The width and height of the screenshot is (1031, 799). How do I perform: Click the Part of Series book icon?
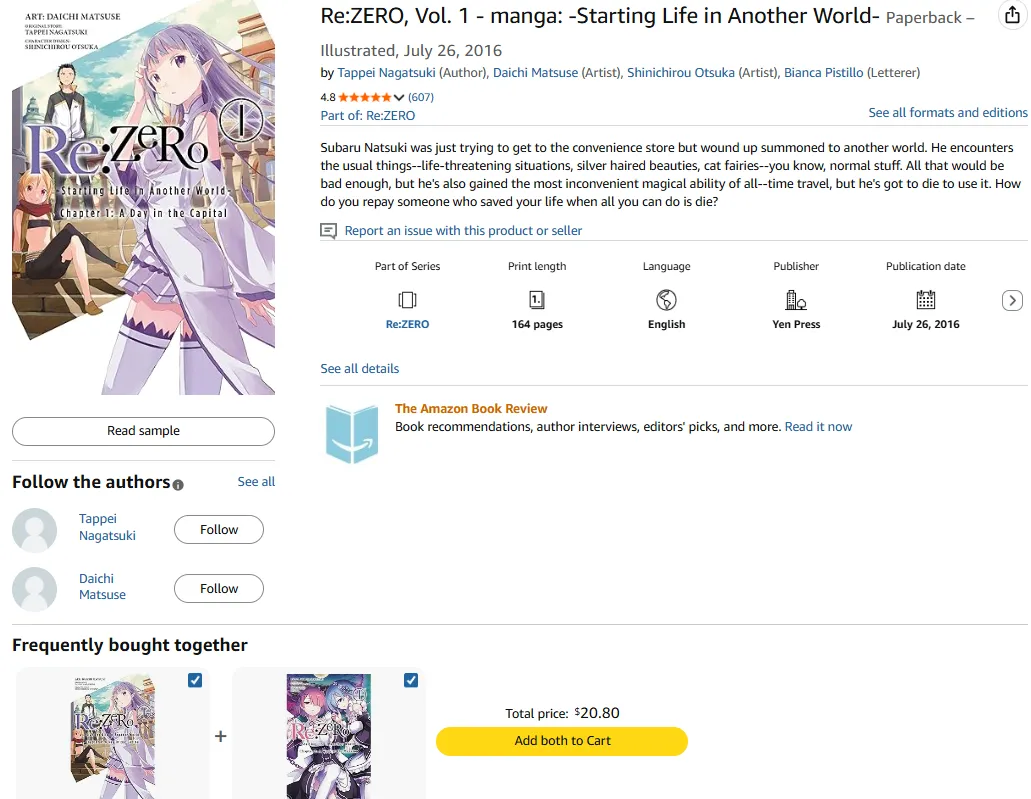click(407, 300)
